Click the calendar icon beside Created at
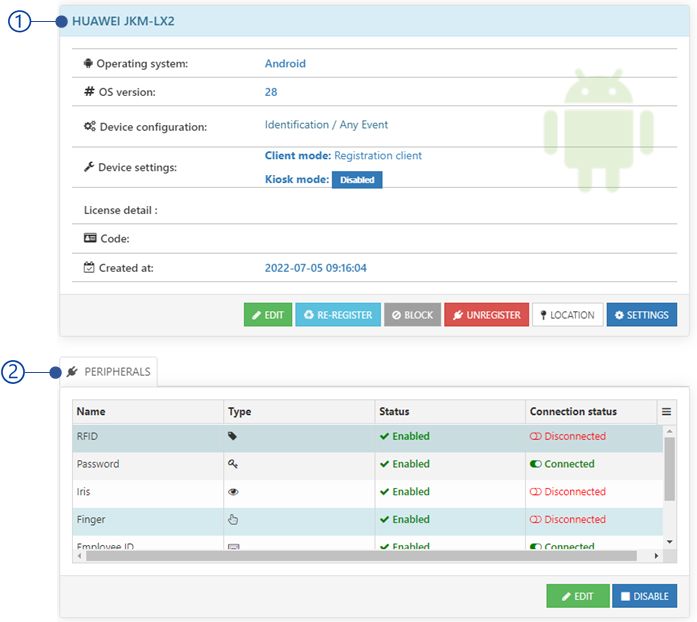 coord(89,267)
